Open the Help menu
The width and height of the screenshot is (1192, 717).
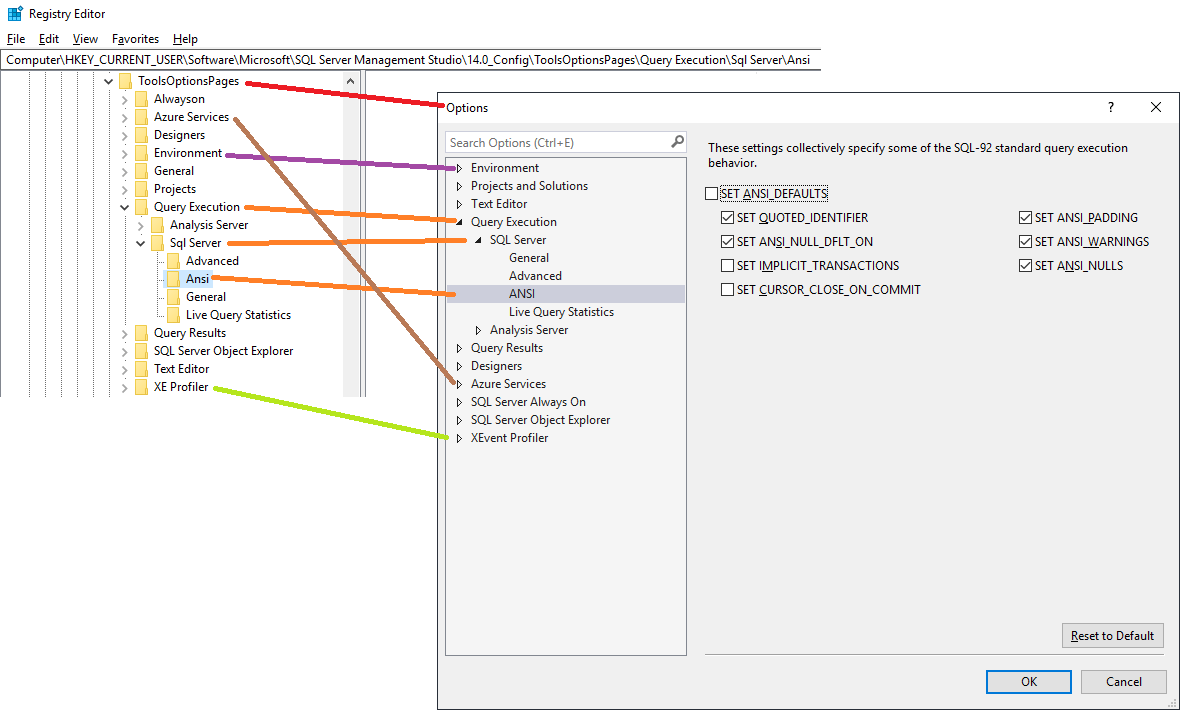(185, 39)
